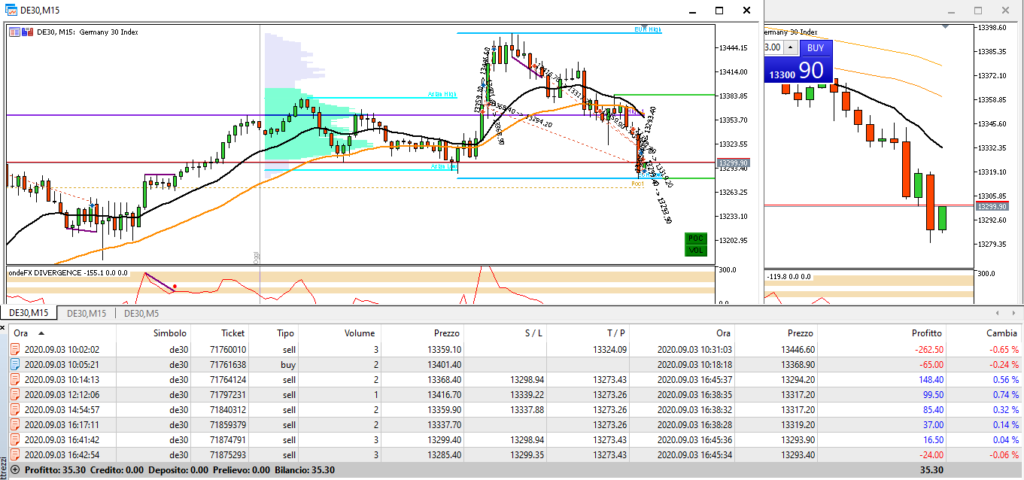Click the sell order icon for ticket 71874791
Image resolution: width=1024 pixels, height=480 pixels.
[x=16, y=439]
